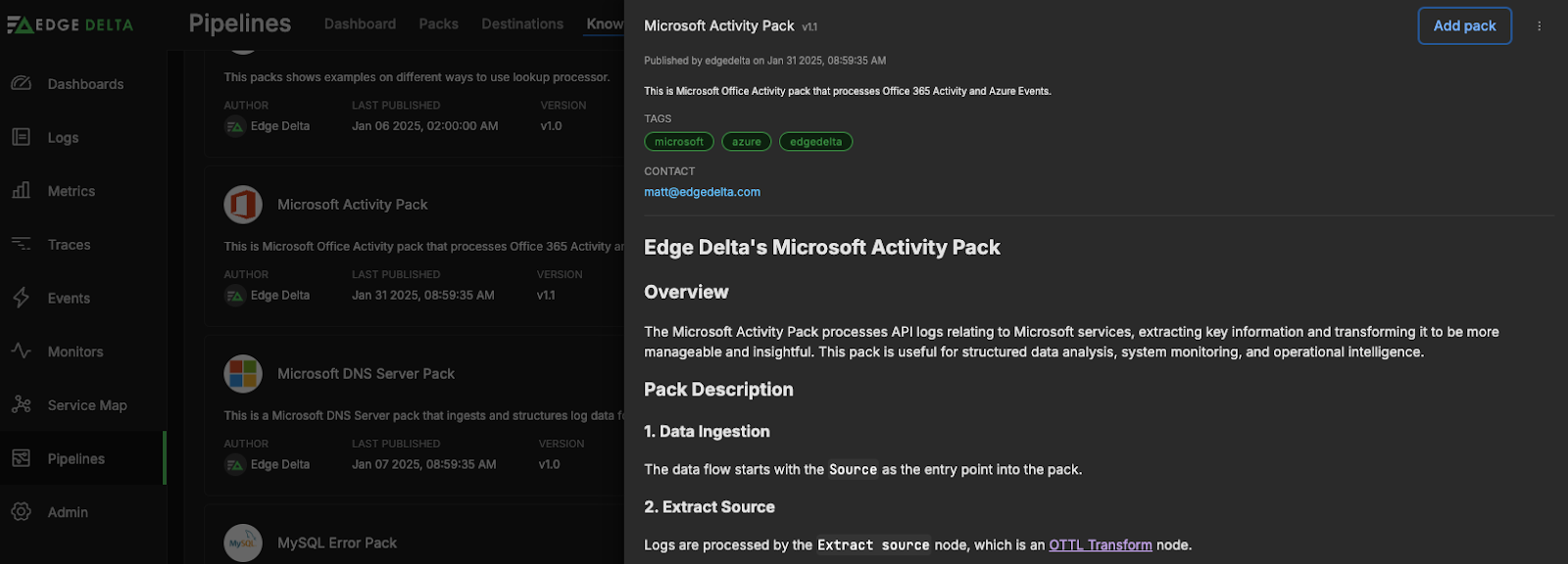Open the Dashboard tab in Pipelines
This screenshot has height=564, width=1568.
coord(360,23)
